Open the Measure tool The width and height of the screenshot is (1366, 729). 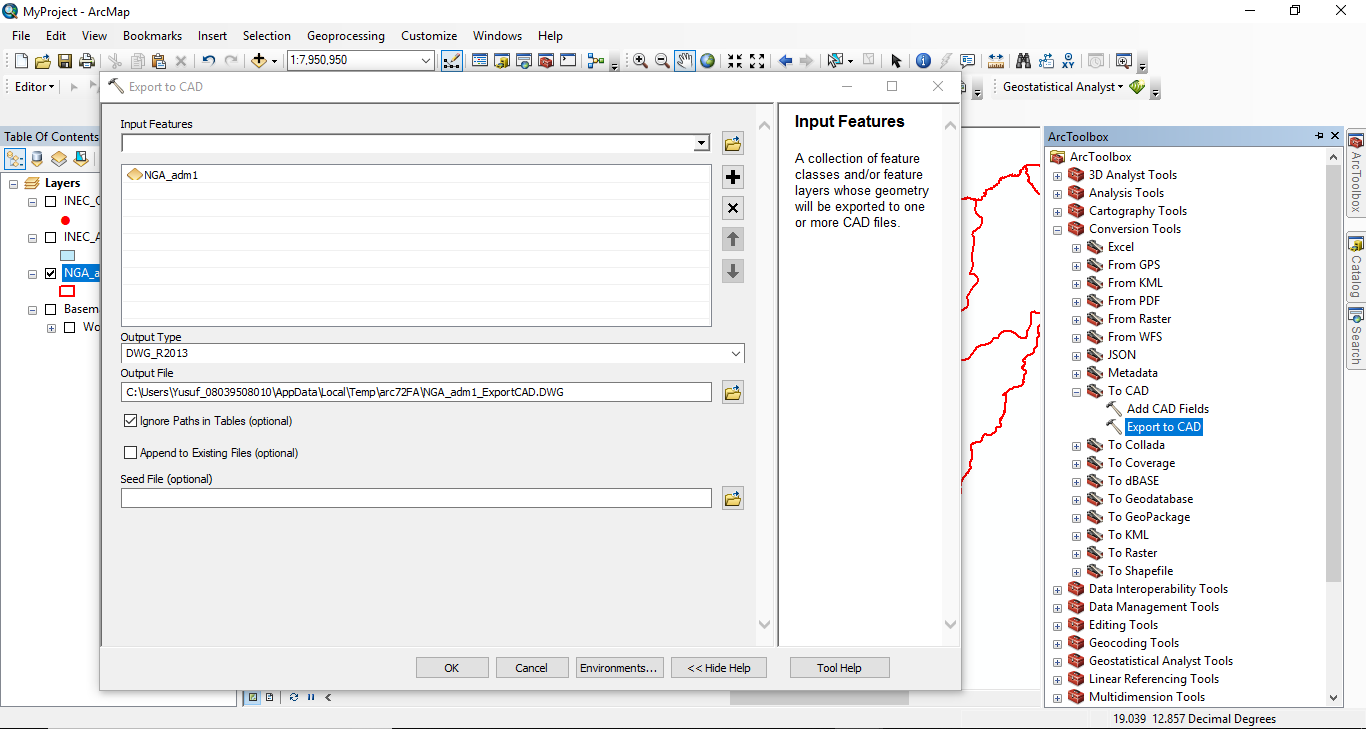pyautogui.click(x=996, y=60)
